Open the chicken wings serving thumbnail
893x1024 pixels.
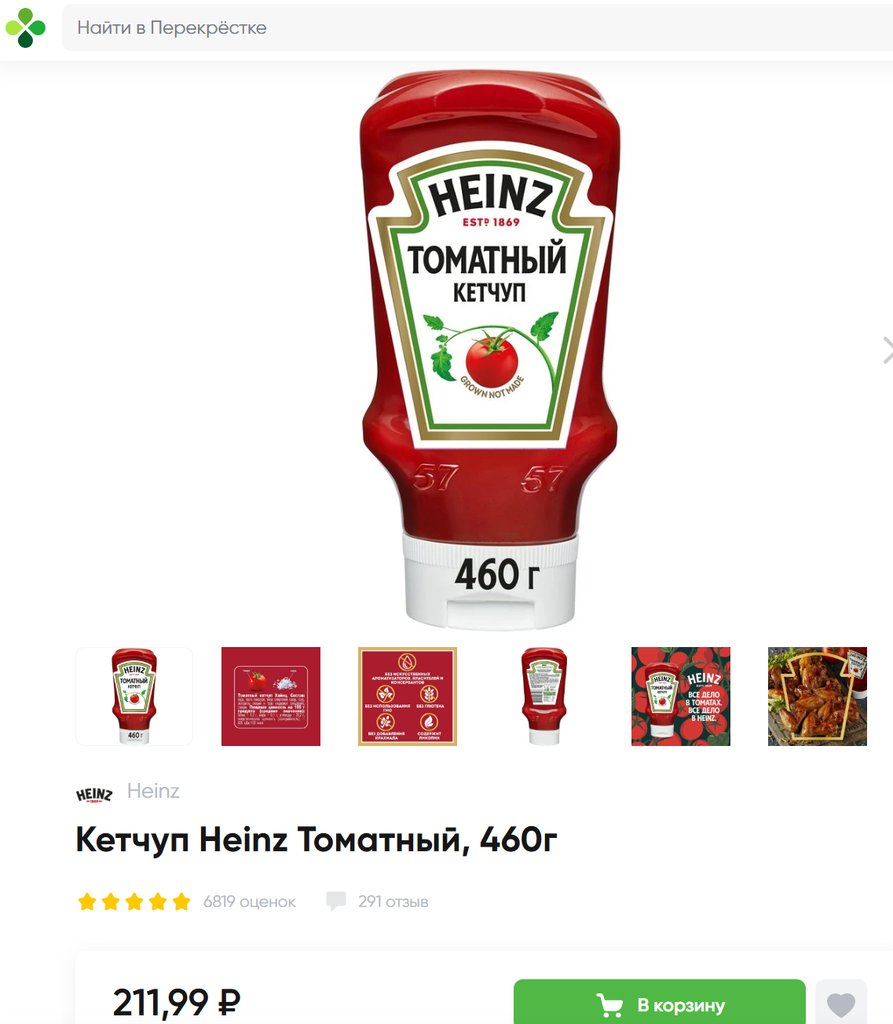click(x=817, y=696)
